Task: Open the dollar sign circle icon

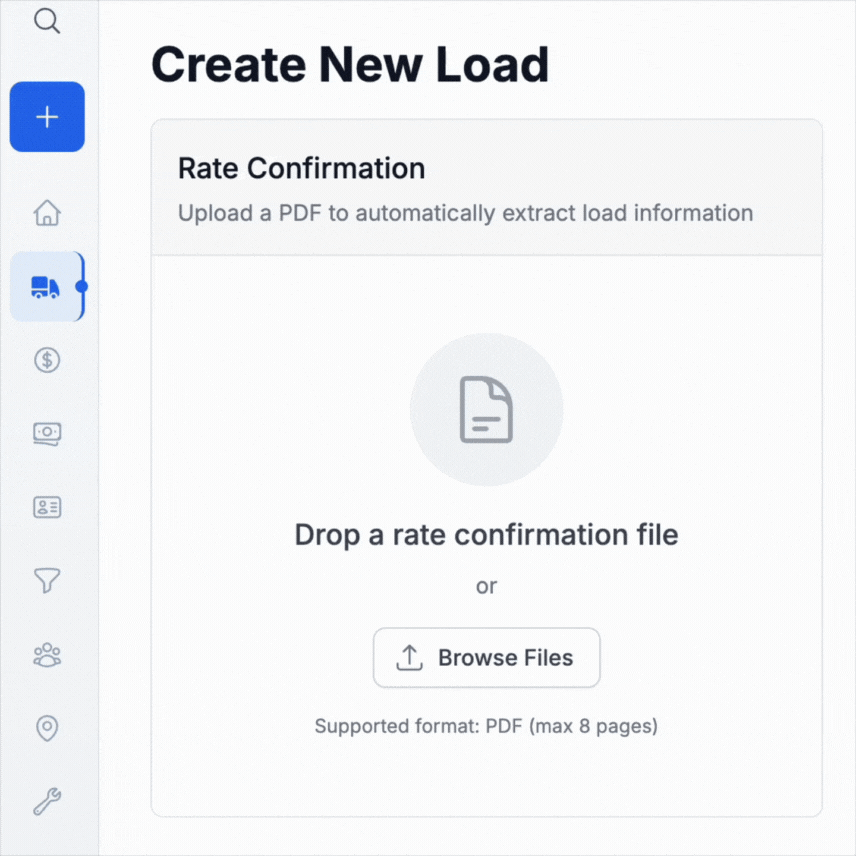Action: click(47, 360)
